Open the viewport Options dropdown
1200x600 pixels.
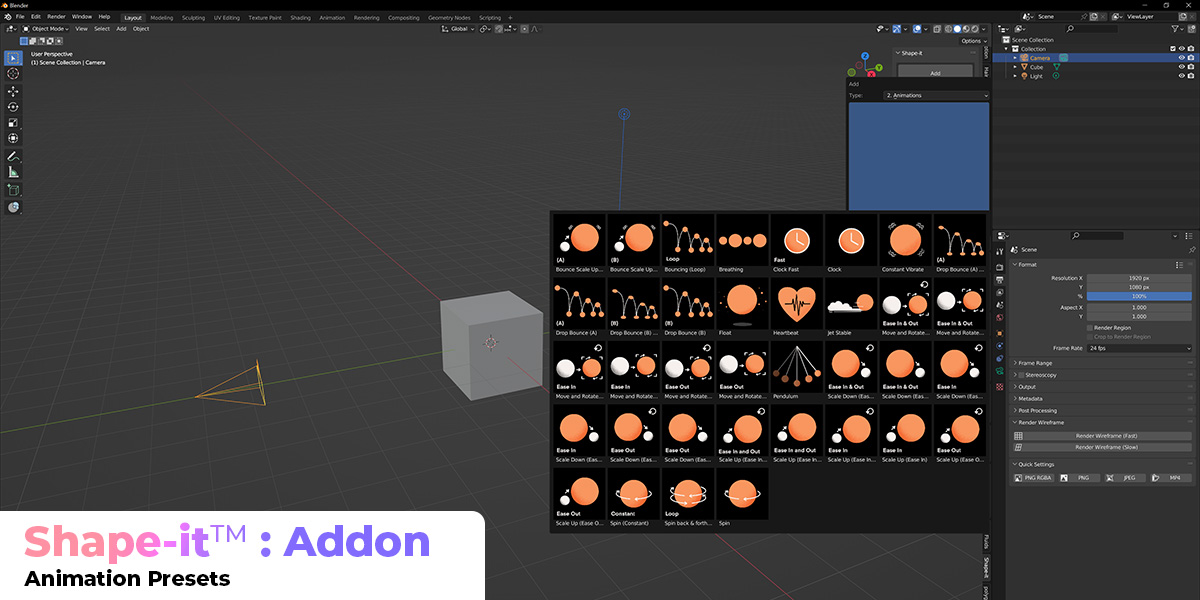click(973, 41)
